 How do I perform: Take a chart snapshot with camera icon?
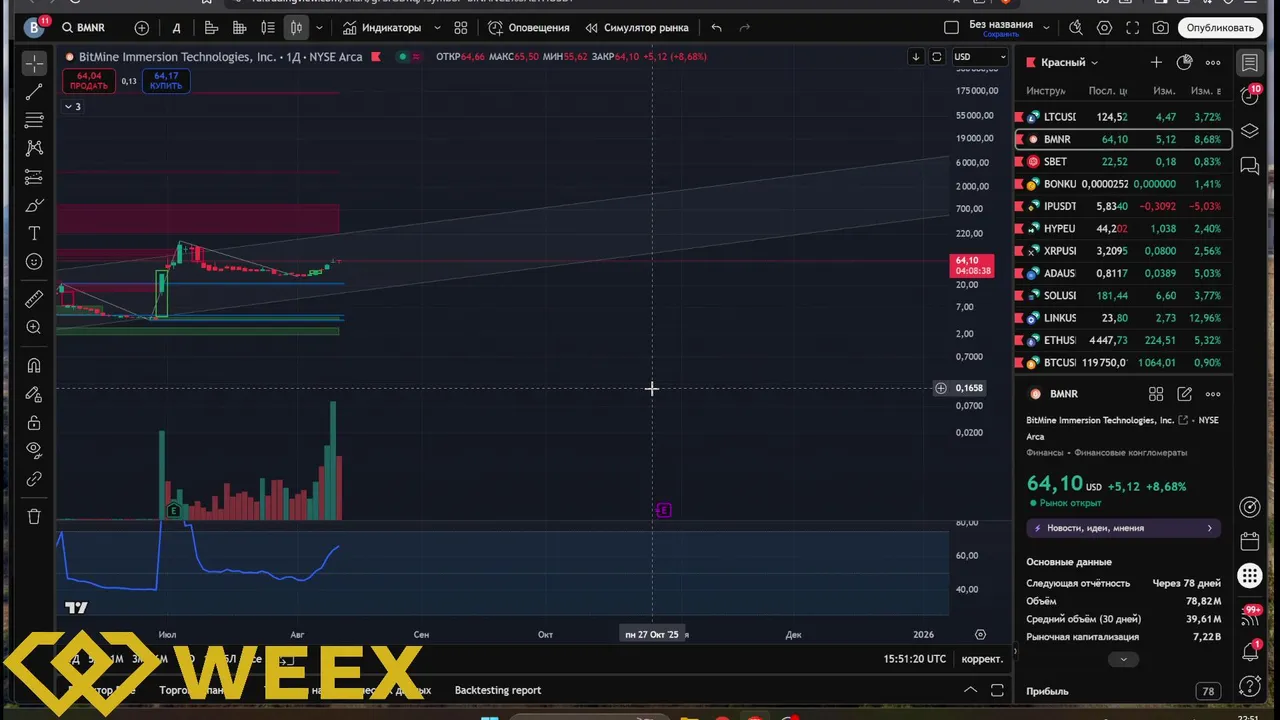pyautogui.click(x=1160, y=28)
